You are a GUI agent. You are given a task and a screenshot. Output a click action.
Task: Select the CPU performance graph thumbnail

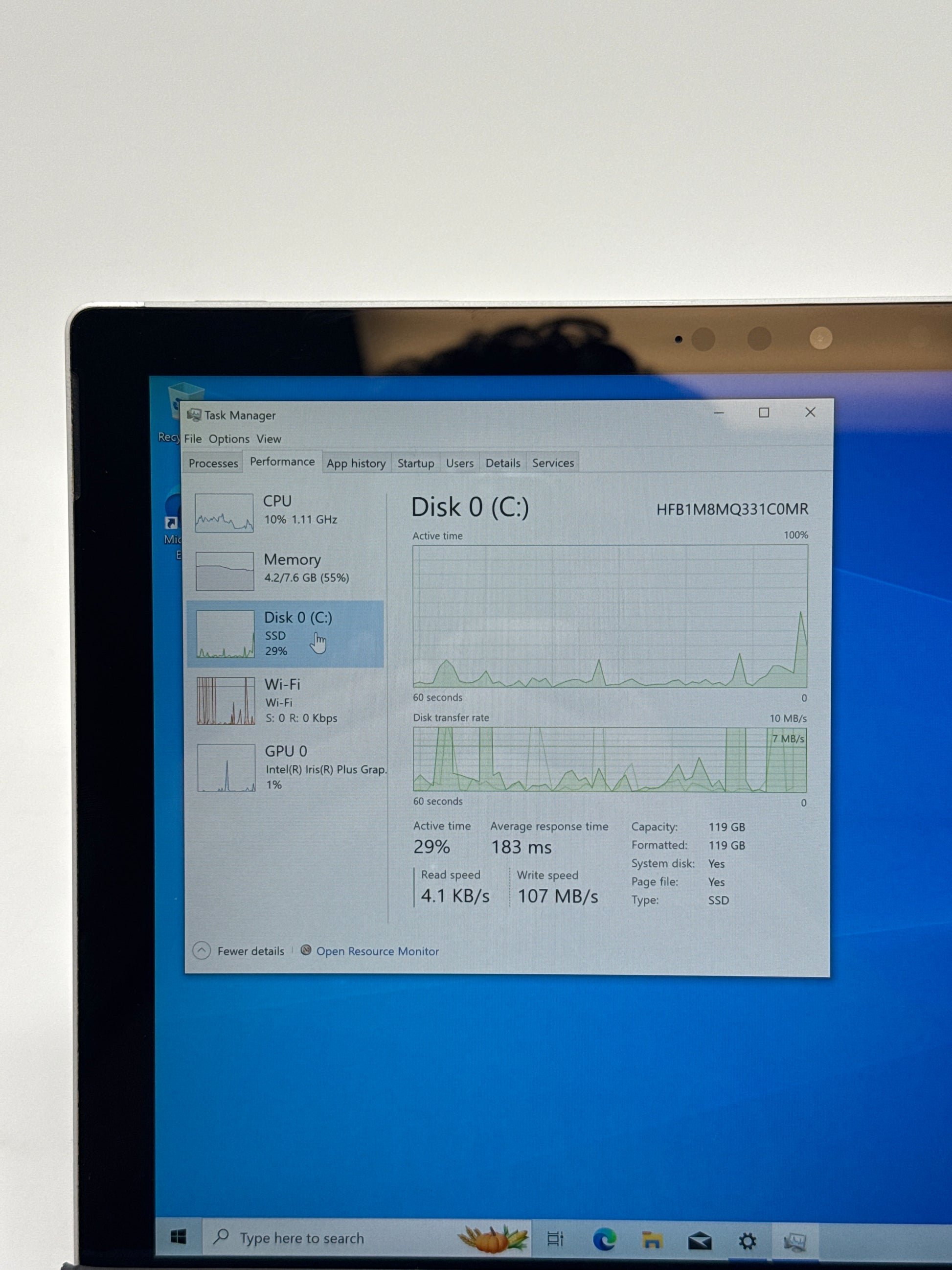(x=224, y=513)
